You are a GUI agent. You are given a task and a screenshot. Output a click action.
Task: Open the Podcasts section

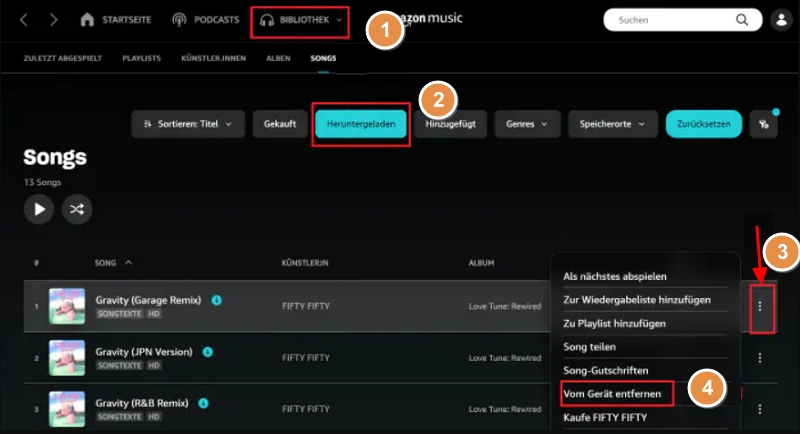(x=206, y=20)
